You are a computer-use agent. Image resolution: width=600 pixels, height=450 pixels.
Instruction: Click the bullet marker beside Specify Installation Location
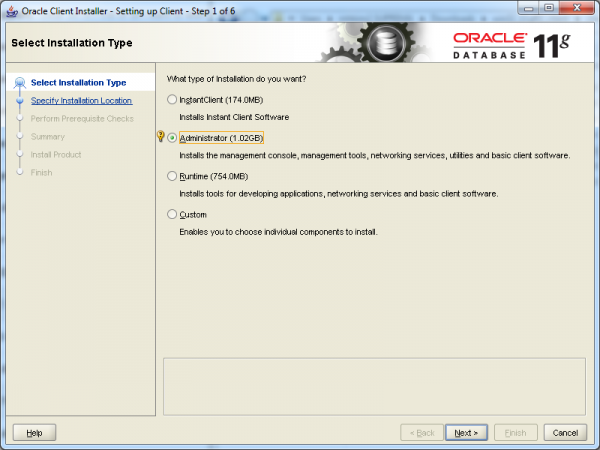18,101
